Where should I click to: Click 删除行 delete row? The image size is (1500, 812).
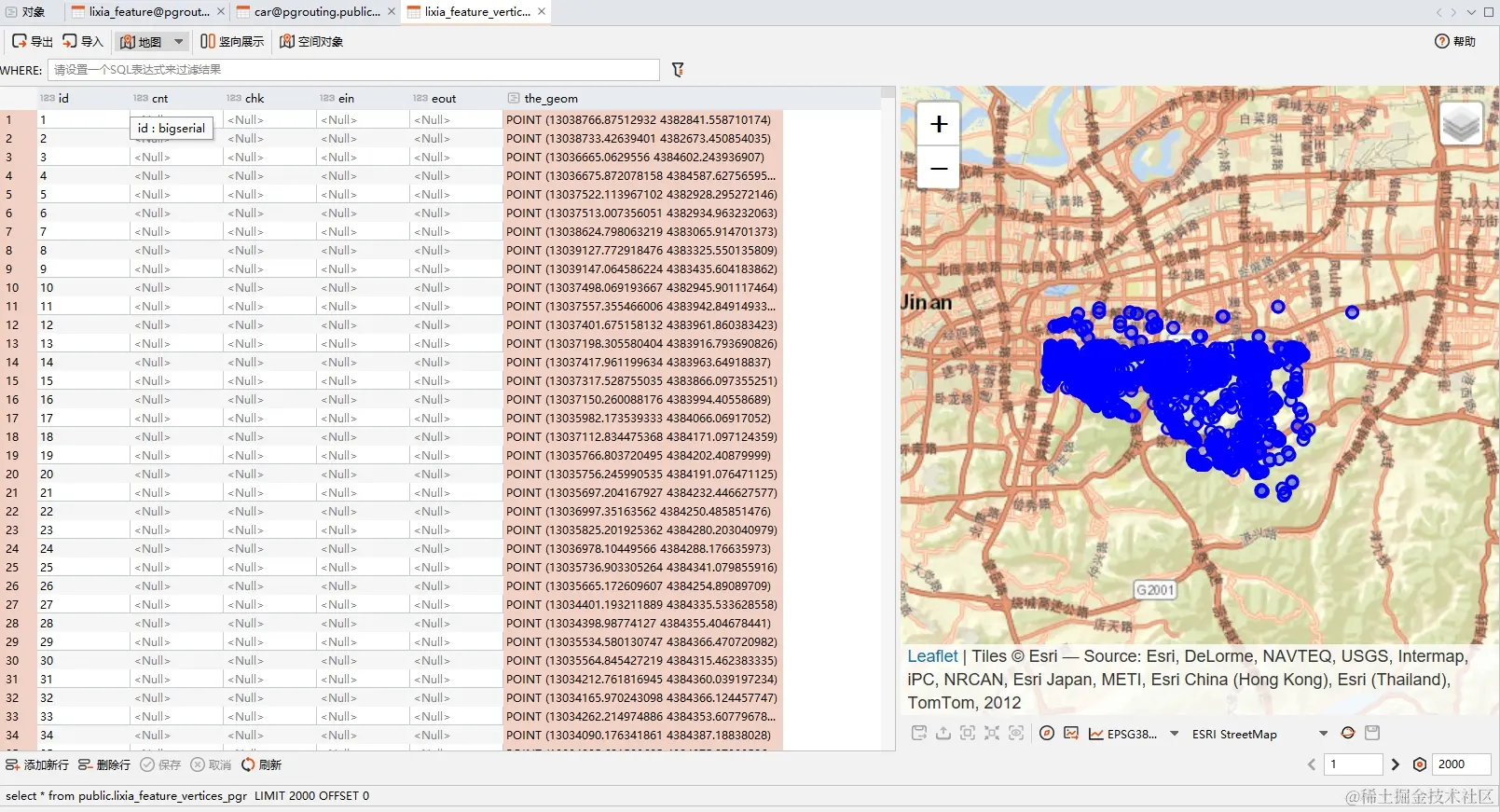coord(104,764)
